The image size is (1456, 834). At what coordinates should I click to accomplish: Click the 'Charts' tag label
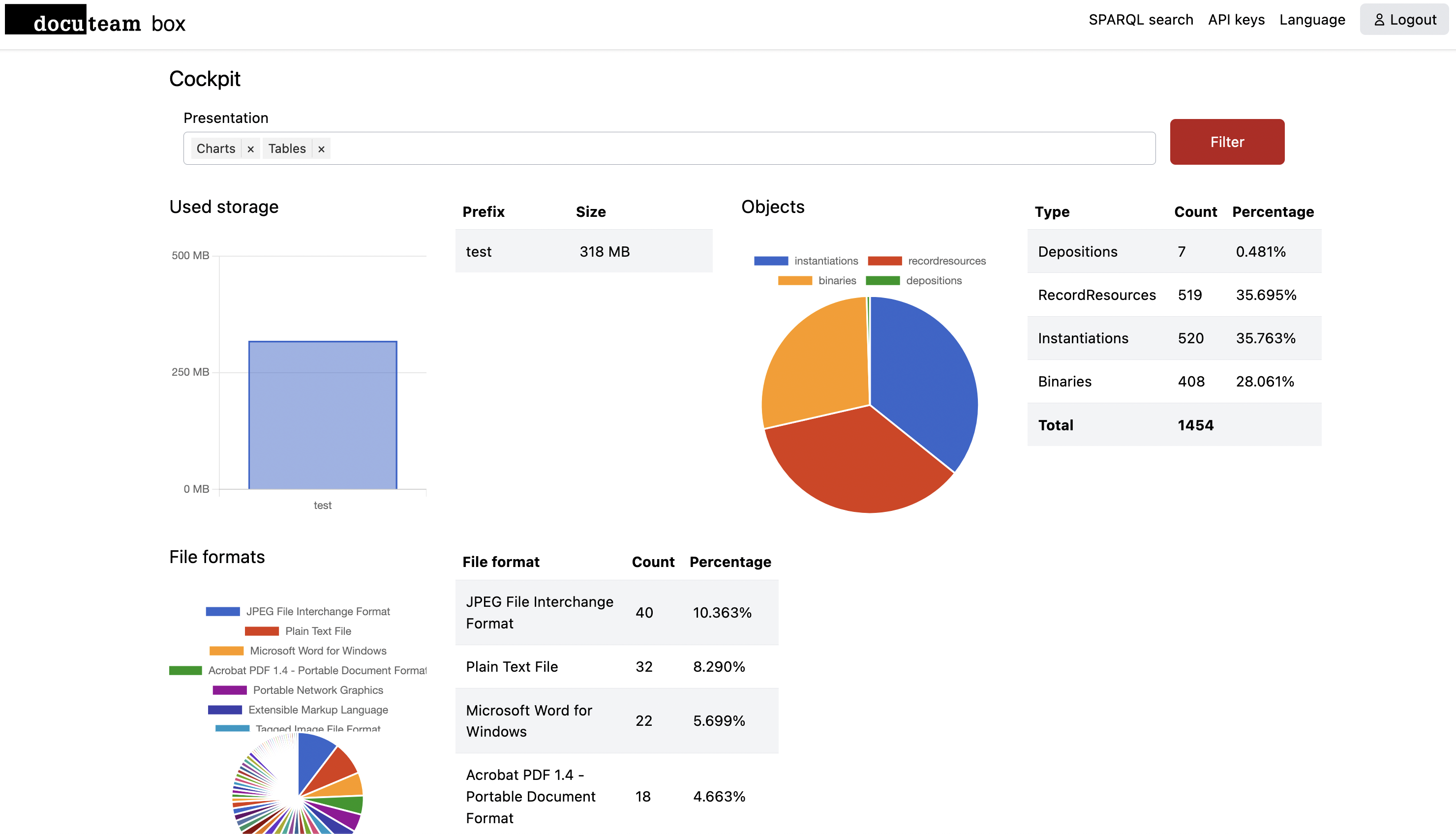click(x=216, y=149)
